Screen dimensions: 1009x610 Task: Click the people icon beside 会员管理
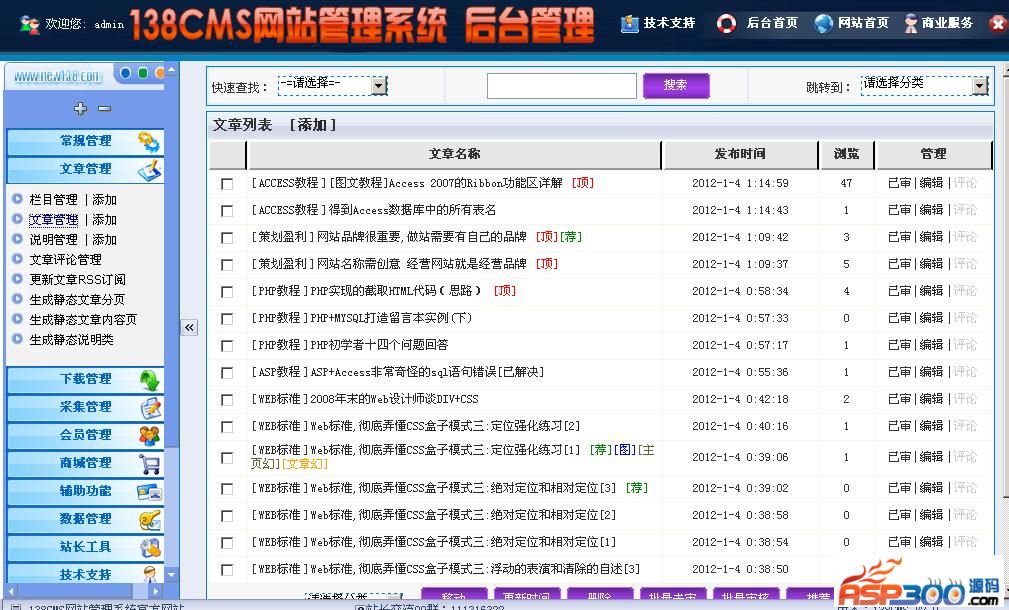point(149,436)
